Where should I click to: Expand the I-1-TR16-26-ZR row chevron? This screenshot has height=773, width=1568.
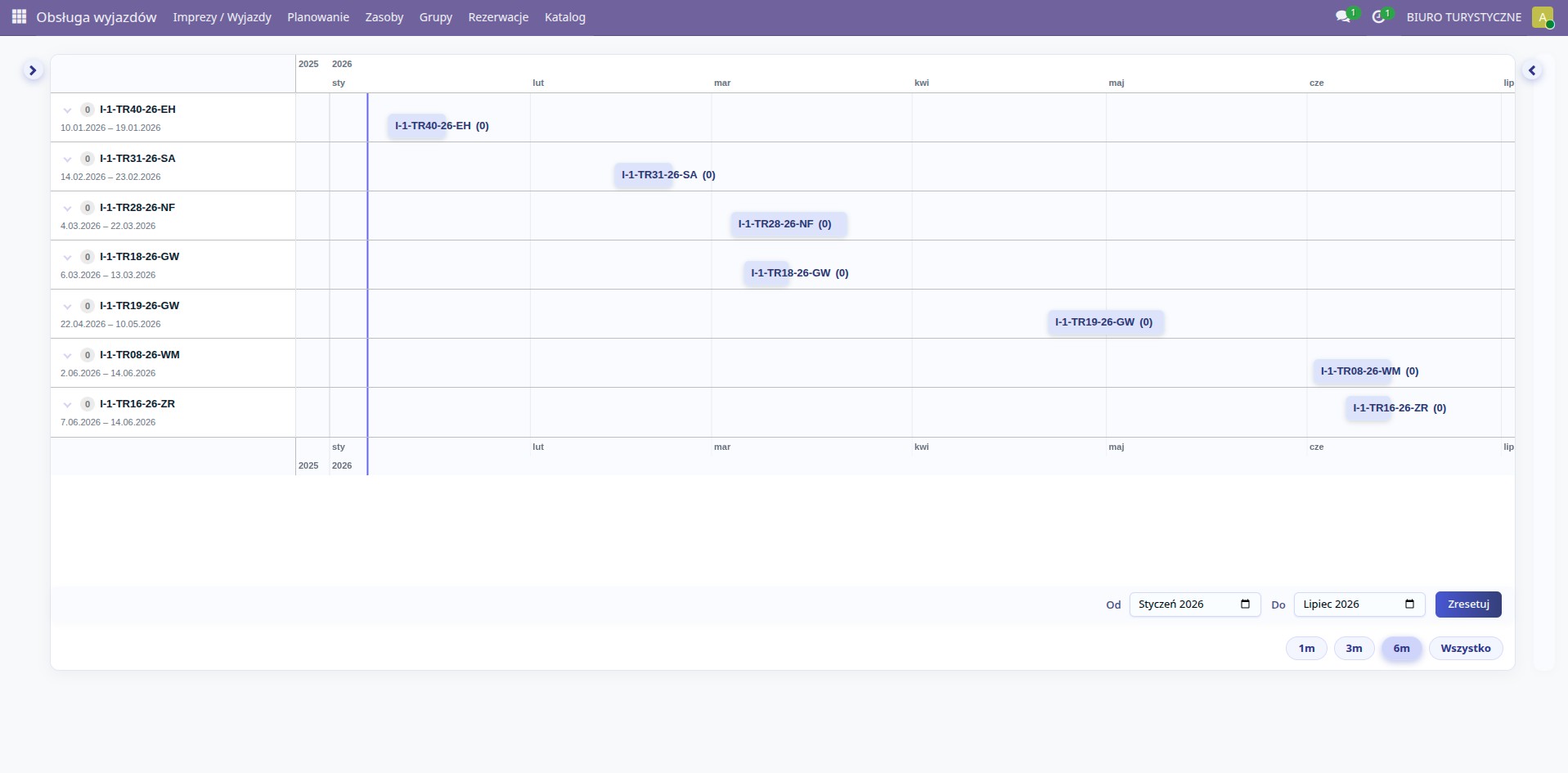[68, 405]
